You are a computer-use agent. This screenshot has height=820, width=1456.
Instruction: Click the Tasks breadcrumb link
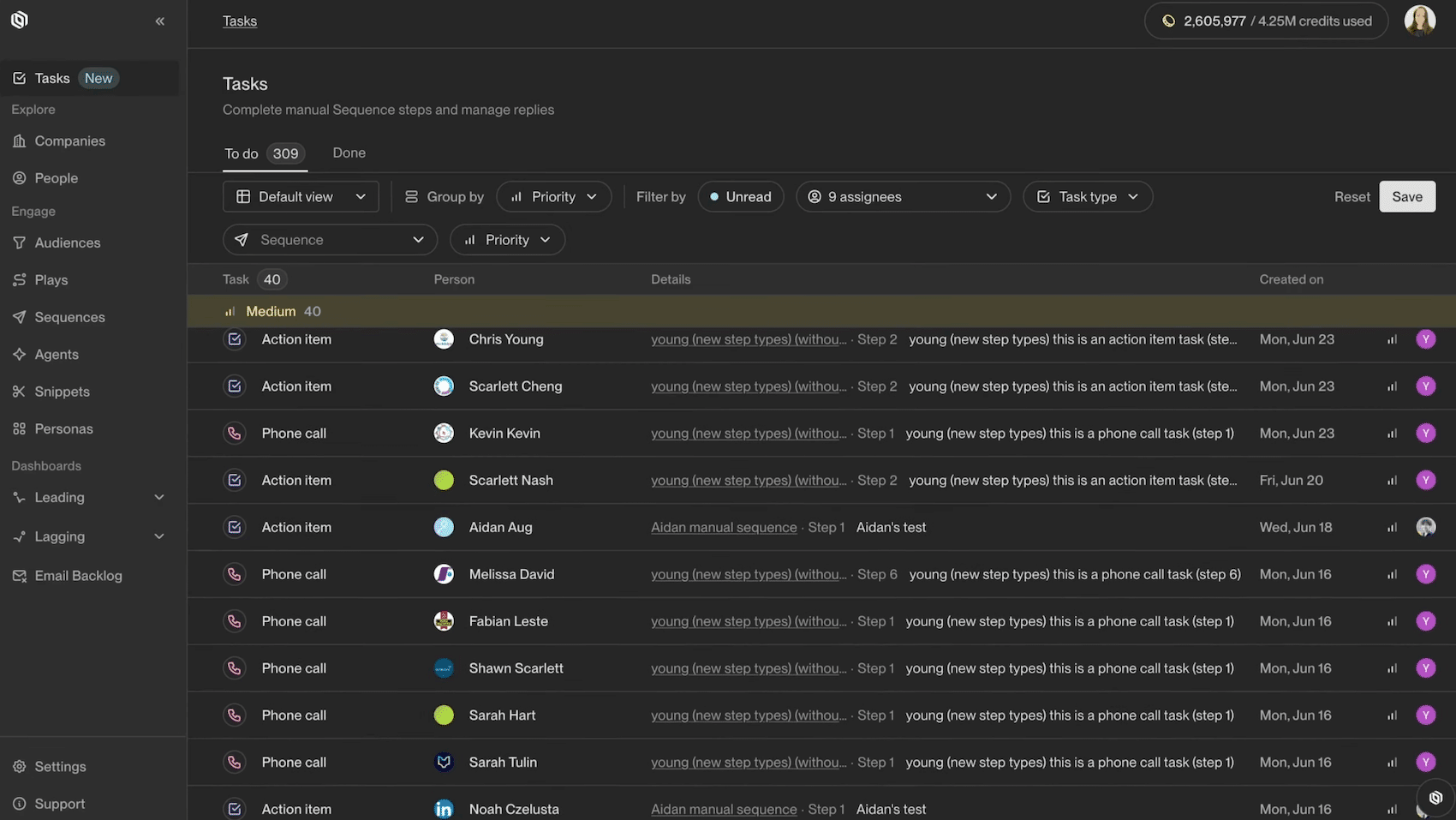click(x=240, y=21)
